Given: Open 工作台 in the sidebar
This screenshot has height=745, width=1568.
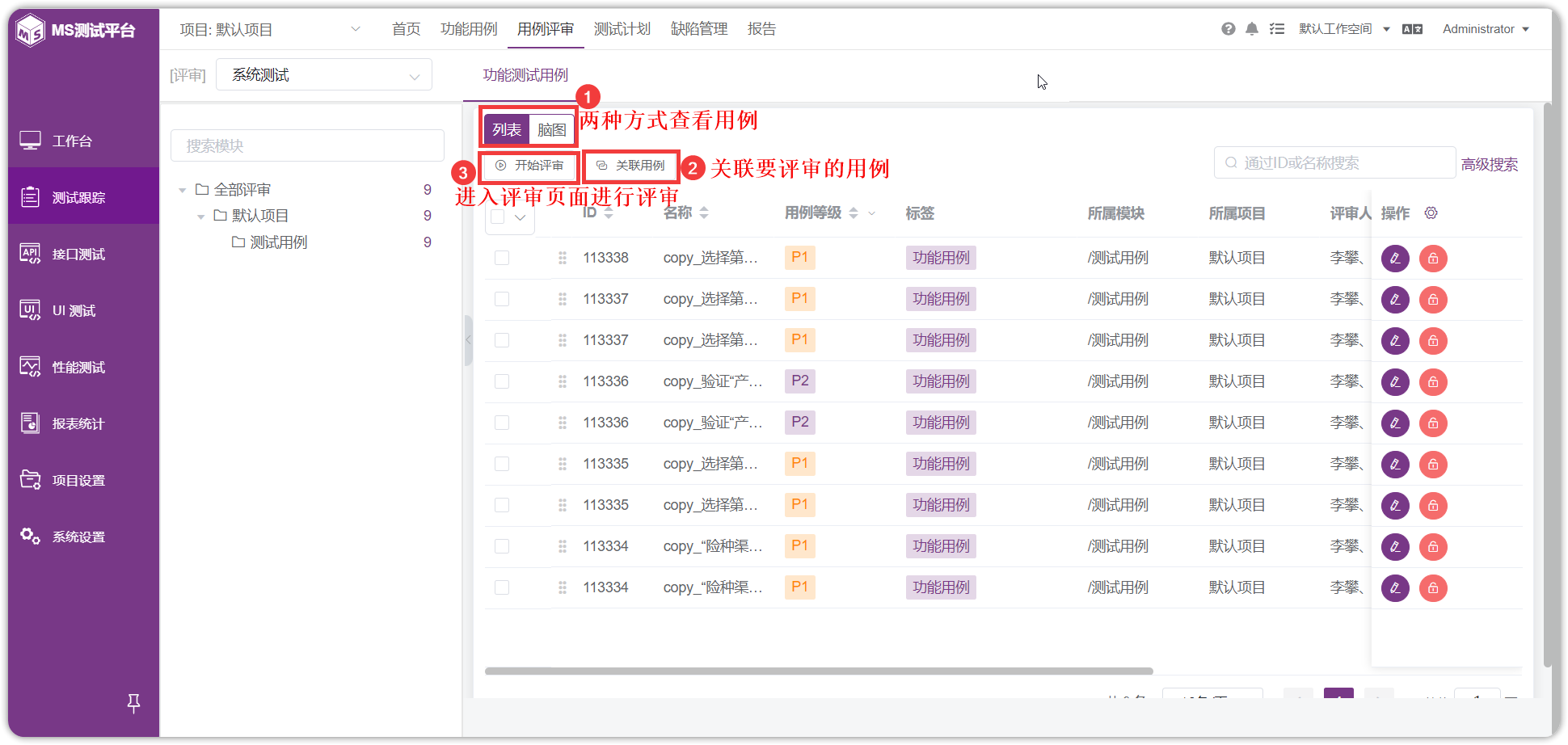Looking at the screenshot, I should (83, 141).
